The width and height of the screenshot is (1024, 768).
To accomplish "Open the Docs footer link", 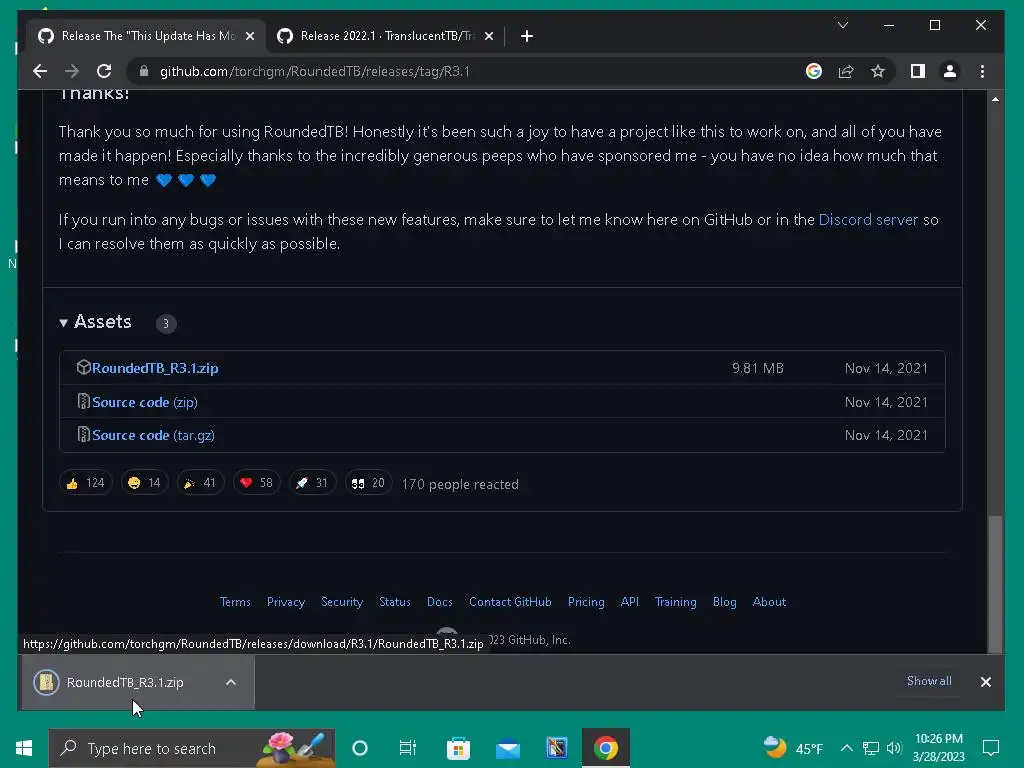I will (440, 602).
